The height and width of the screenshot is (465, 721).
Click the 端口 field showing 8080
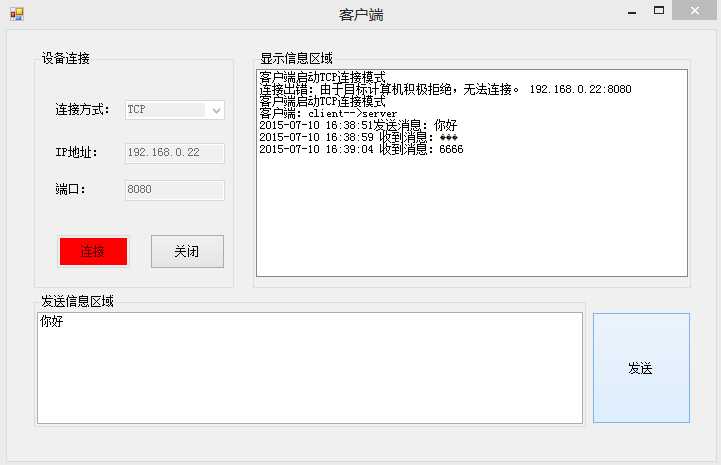[x=175, y=190]
